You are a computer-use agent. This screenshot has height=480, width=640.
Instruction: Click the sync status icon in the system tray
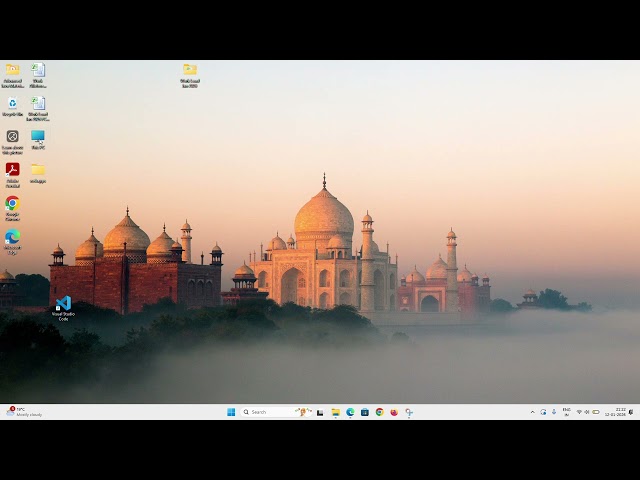[543, 412]
